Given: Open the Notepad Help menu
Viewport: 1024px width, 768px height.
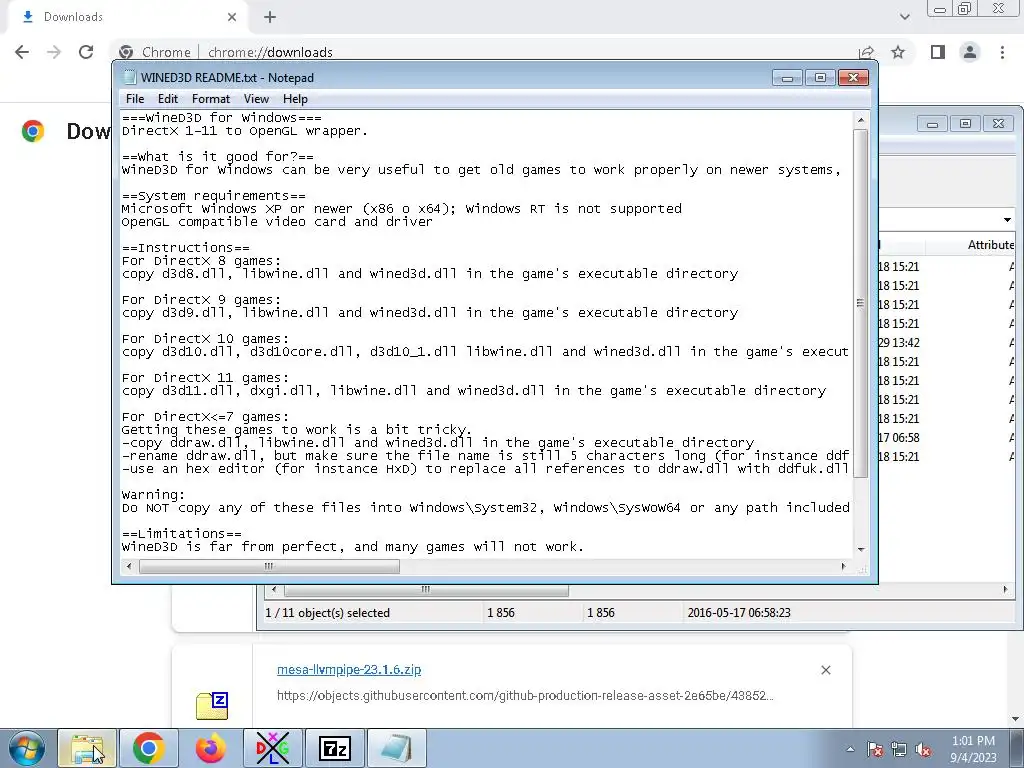Looking at the screenshot, I should (x=295, y=99).
